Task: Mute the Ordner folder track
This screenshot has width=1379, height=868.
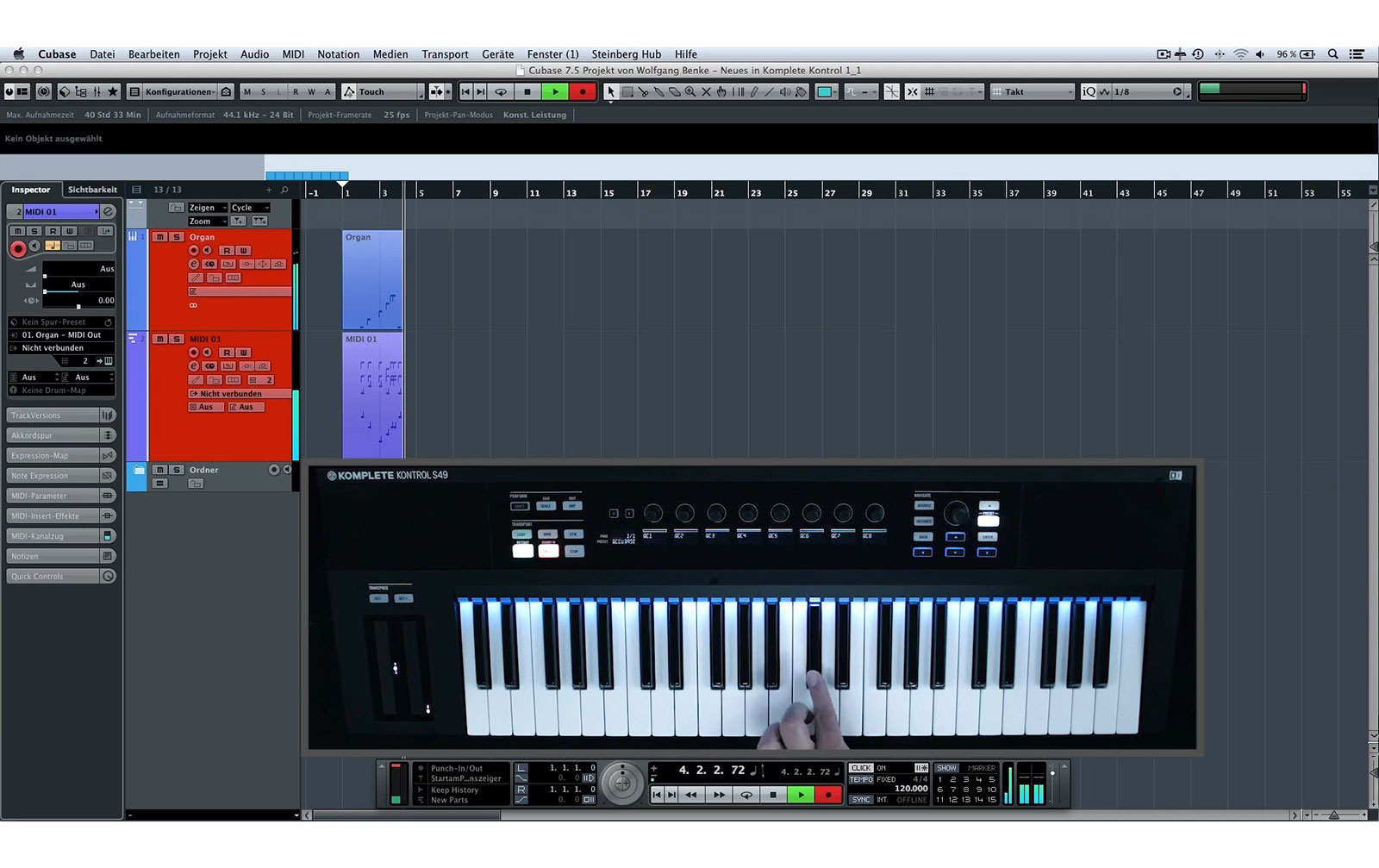Action: pyautogui.click(x=160, y=470)
